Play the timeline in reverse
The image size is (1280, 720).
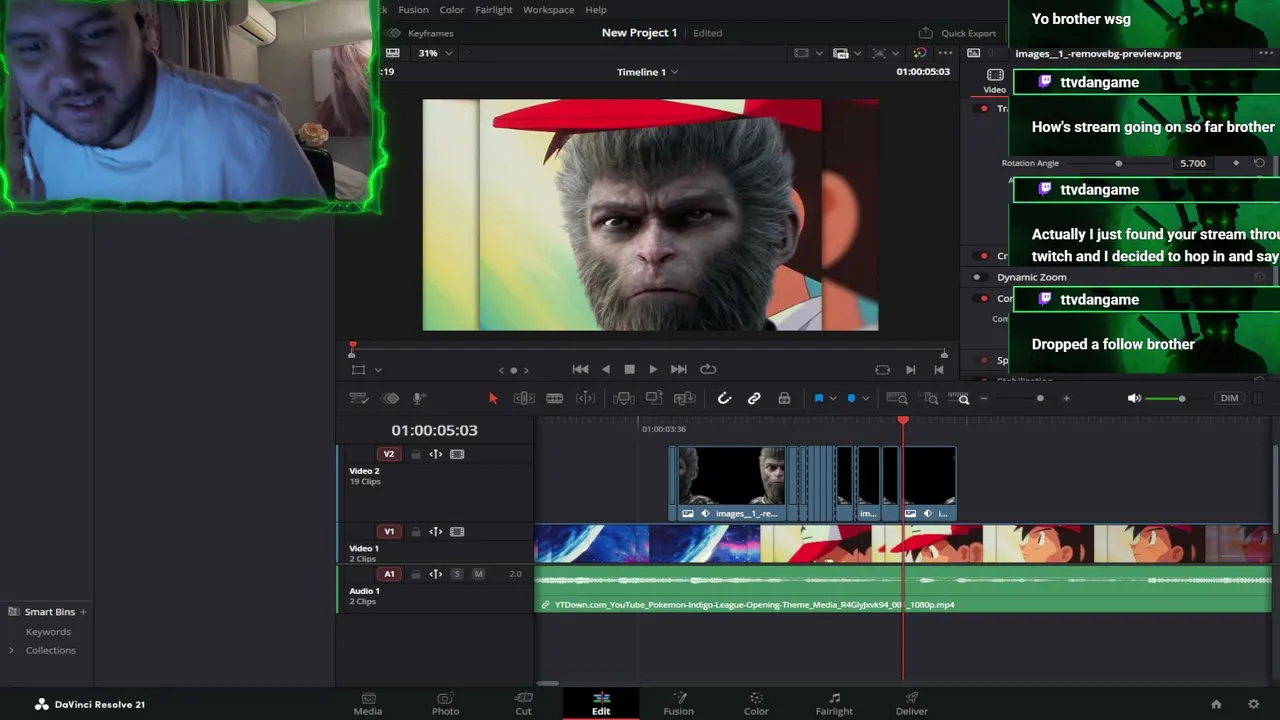coord(606,369)
